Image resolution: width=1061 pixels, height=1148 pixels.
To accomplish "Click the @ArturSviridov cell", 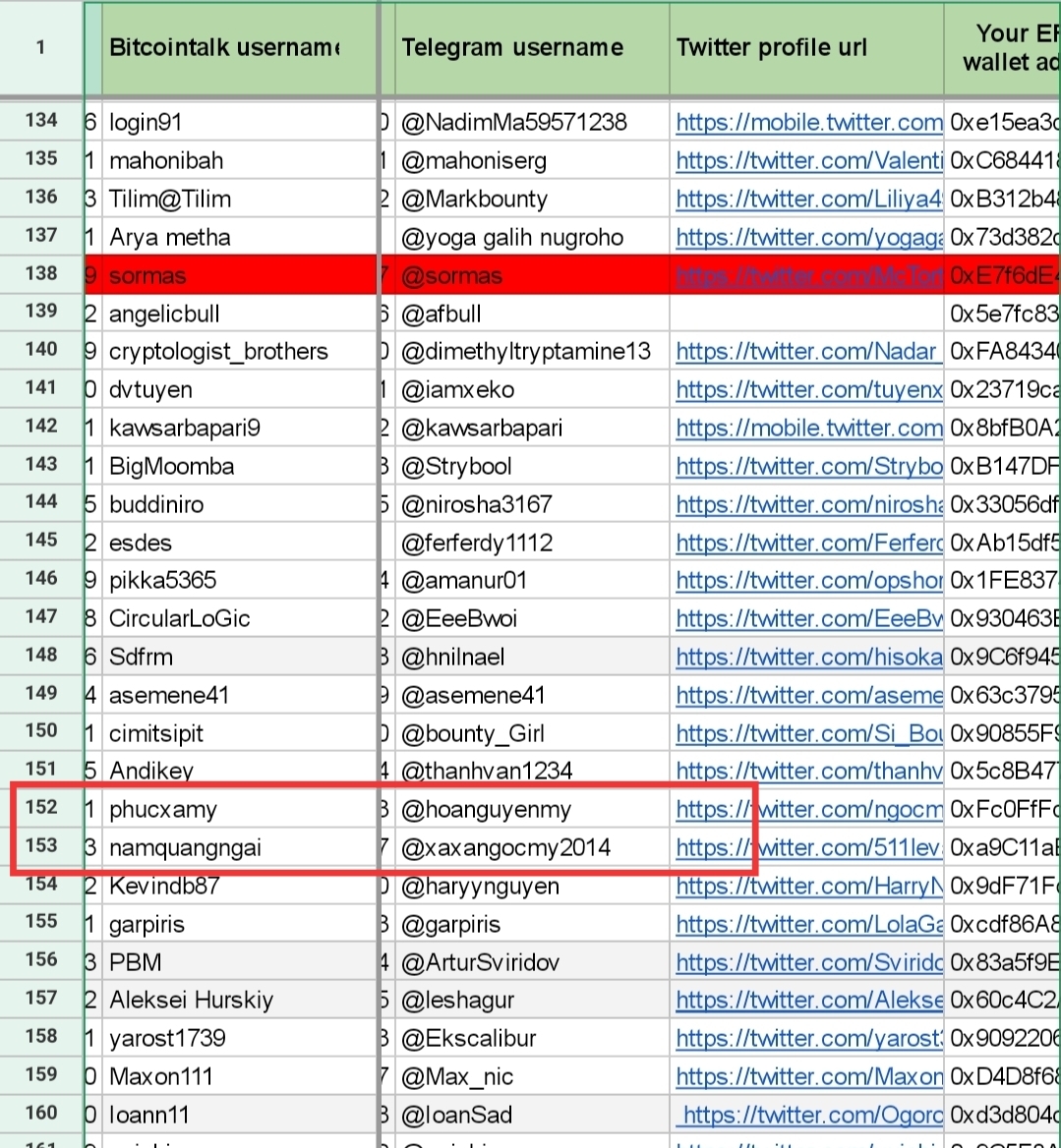I will click(x=532, y=962).
